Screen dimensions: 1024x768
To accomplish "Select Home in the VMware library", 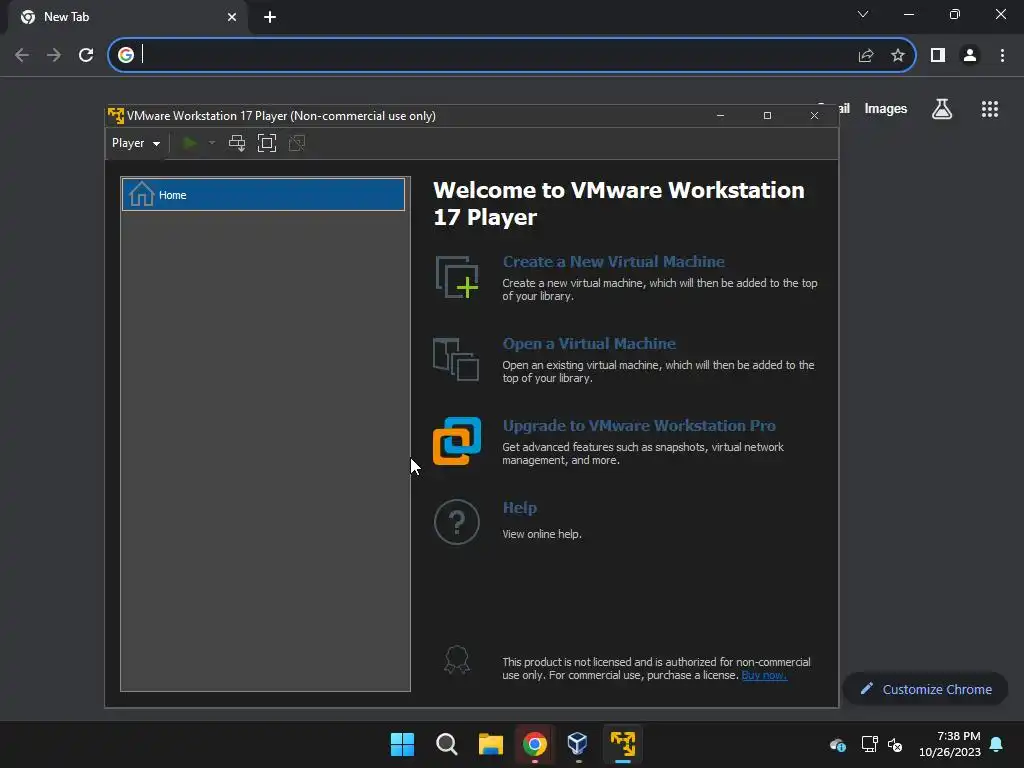I will [x=263, y=195].
